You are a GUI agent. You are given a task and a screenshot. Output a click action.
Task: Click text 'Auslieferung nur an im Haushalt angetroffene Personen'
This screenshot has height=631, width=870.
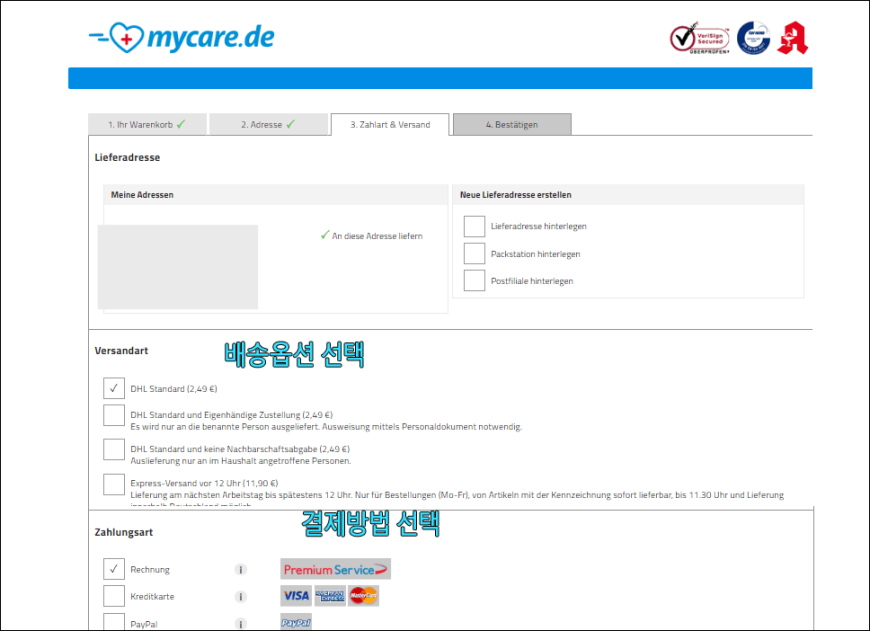point(240,461)
